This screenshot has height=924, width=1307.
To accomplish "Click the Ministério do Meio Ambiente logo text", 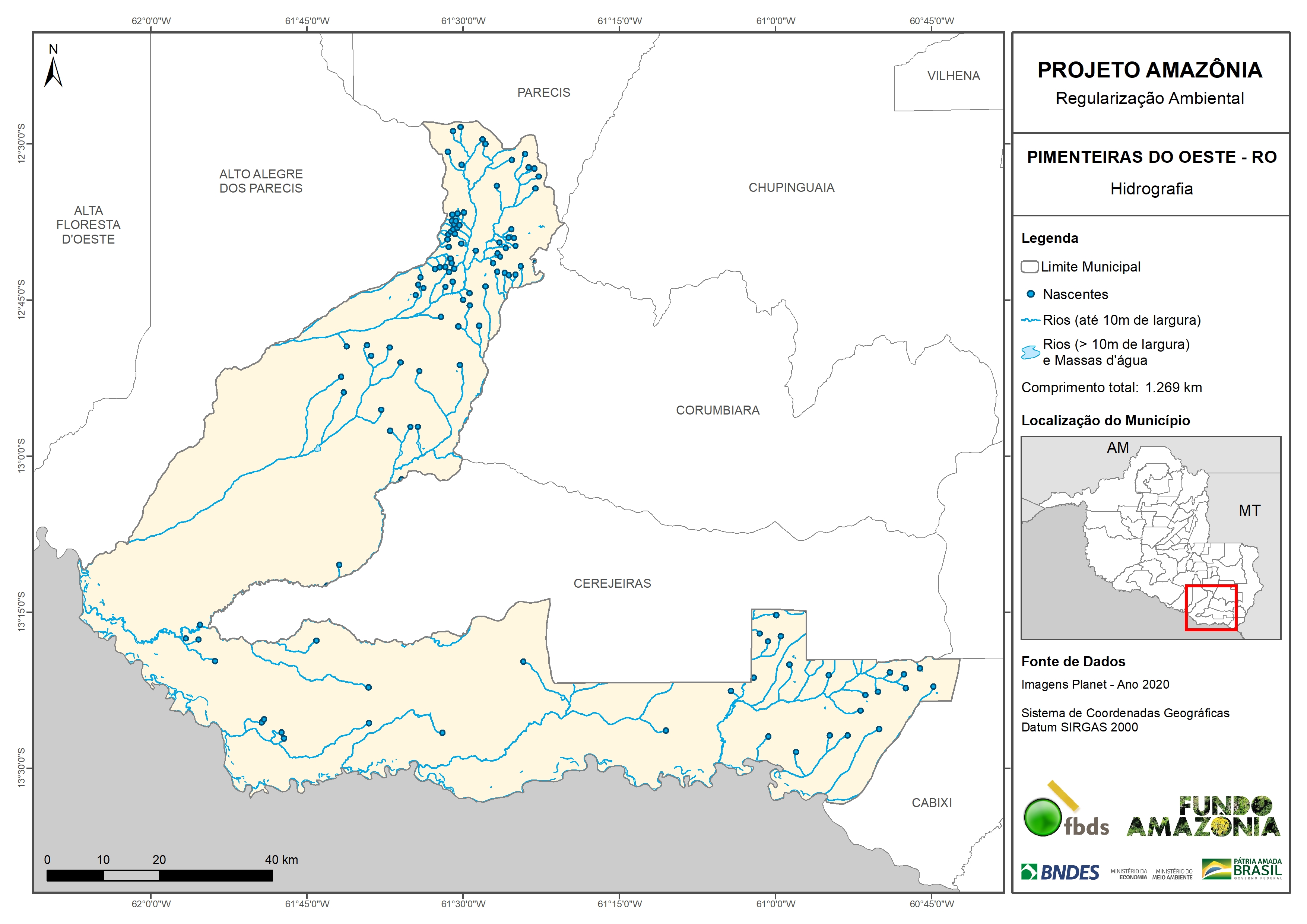I will [1172, 874].
